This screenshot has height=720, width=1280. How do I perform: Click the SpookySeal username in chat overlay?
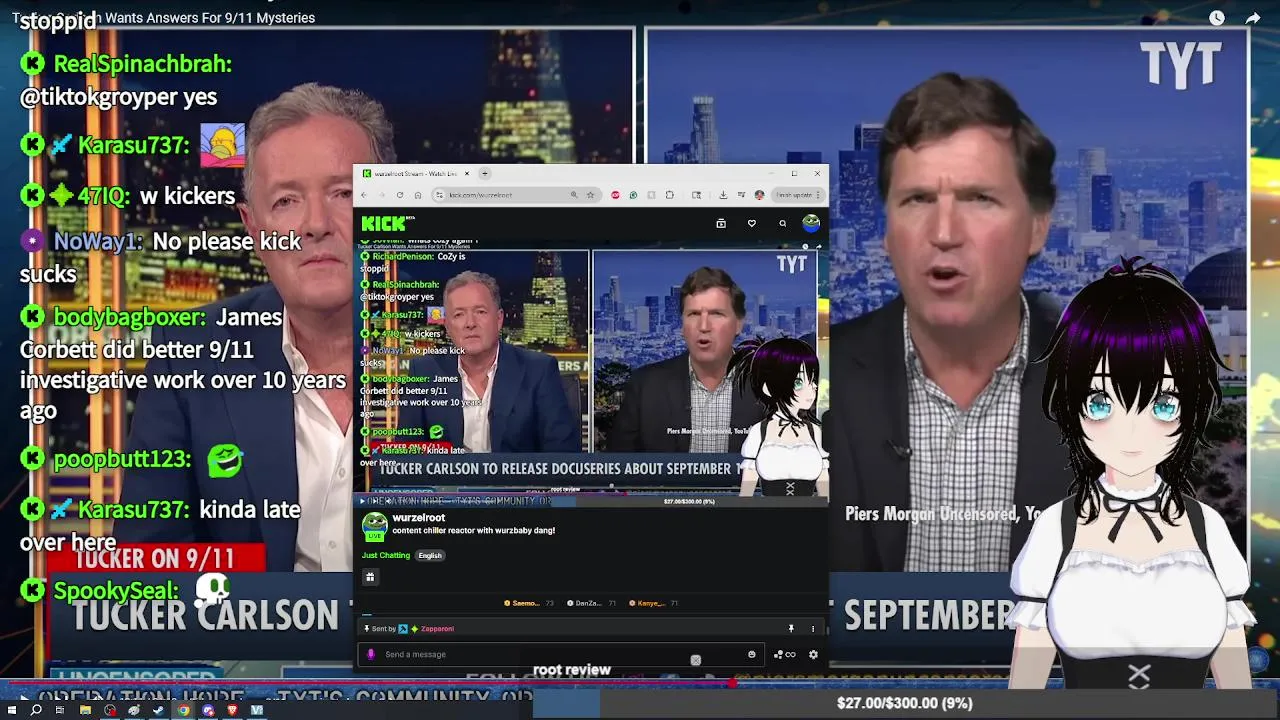pyautogui.click(x=115, y=591)
